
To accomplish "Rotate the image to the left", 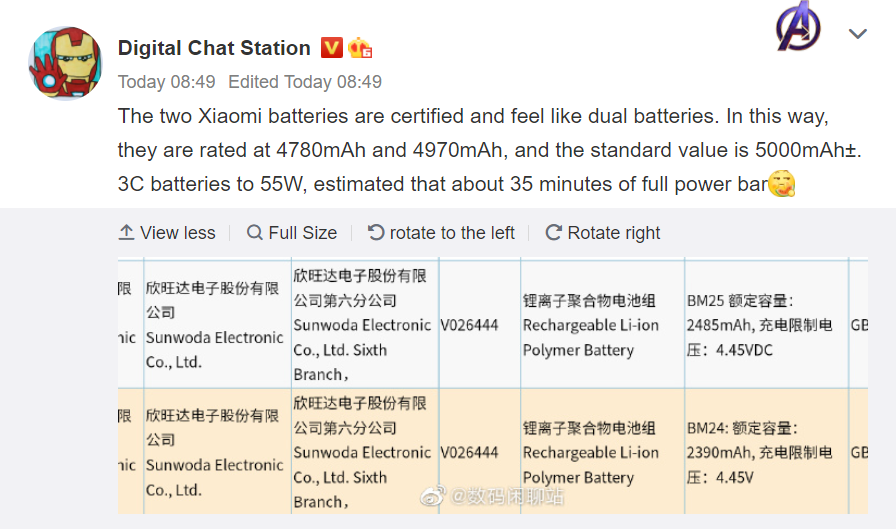I will pyautogui.click(x=441, y=233).
